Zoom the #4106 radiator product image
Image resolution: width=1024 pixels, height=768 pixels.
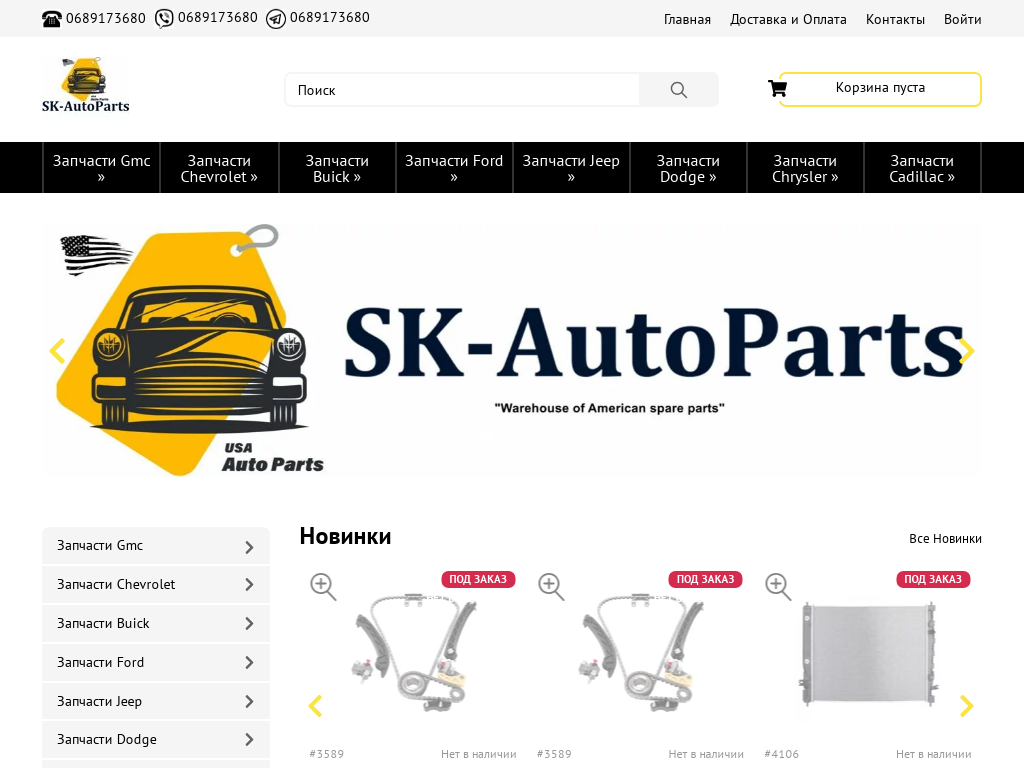(x=778, y=586)
